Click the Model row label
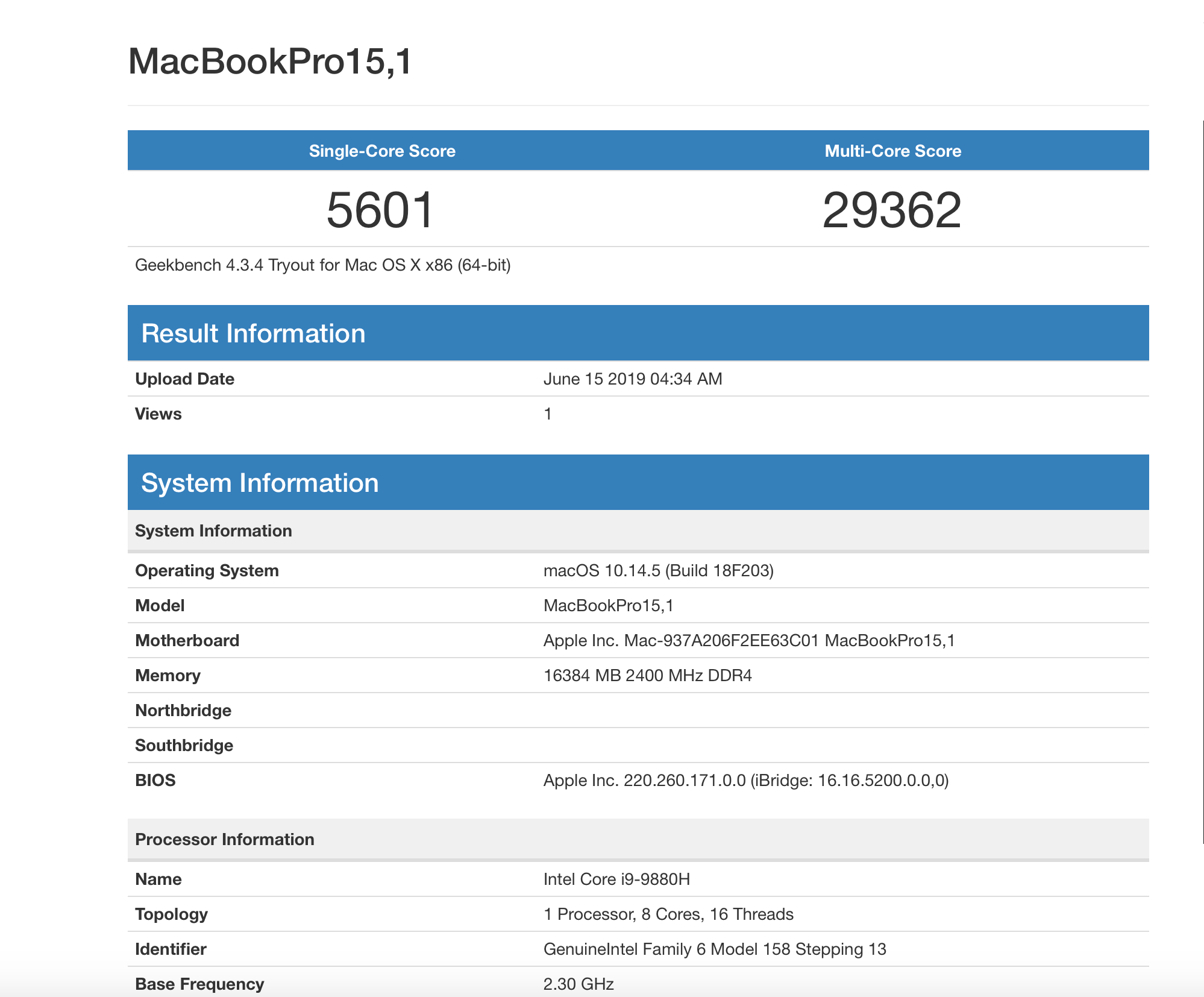Screen dimensions: 1204x997 click(x=160, y=606)
